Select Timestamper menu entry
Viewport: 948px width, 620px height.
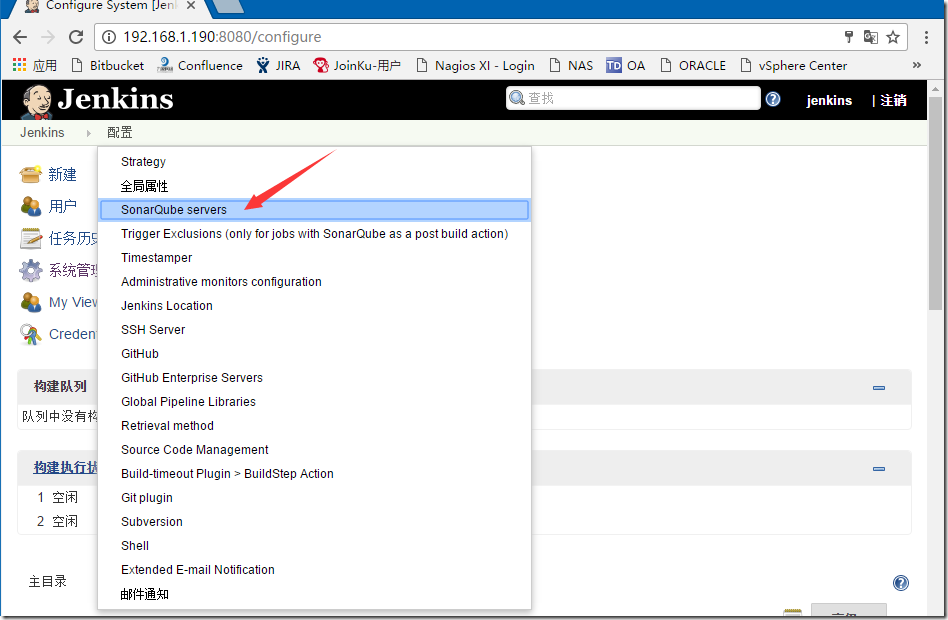tap(314, 258)
